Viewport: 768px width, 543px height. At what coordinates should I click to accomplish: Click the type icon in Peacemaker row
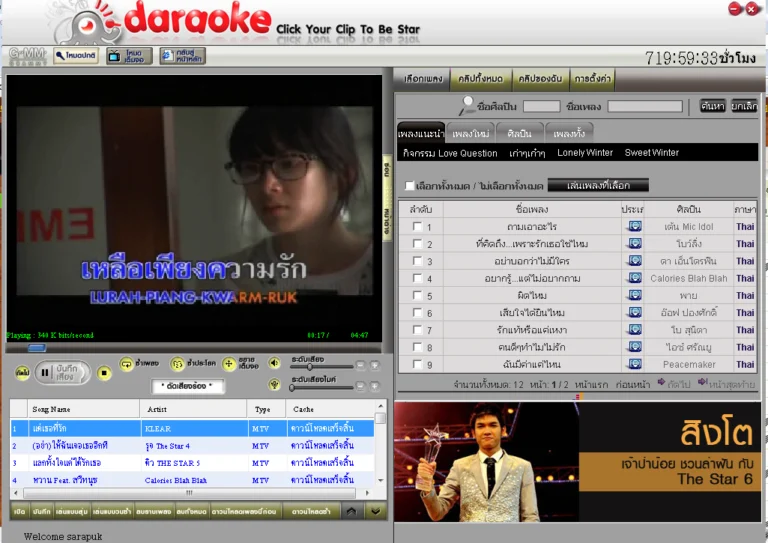click(634, 364)
